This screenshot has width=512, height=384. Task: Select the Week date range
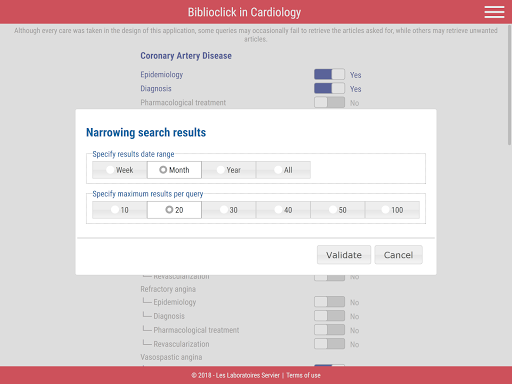[x=120, y=170]
